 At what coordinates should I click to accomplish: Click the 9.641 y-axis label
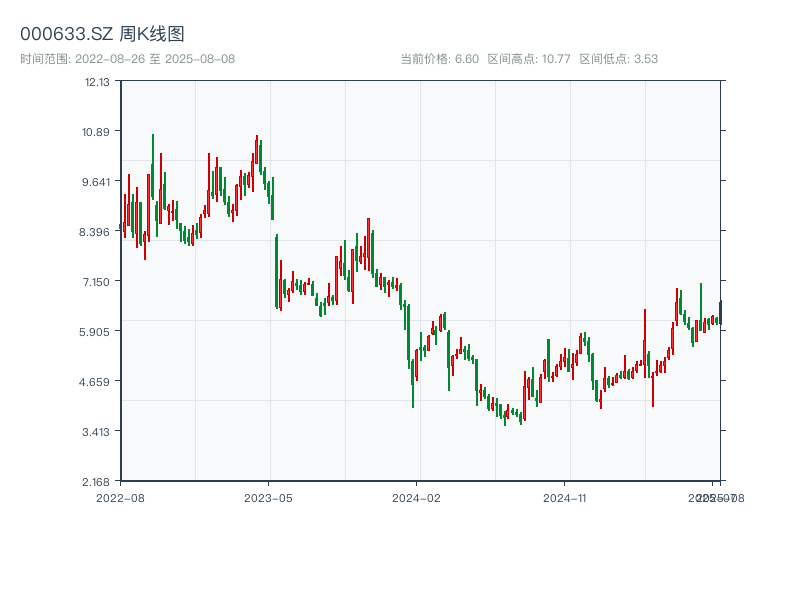96,182
